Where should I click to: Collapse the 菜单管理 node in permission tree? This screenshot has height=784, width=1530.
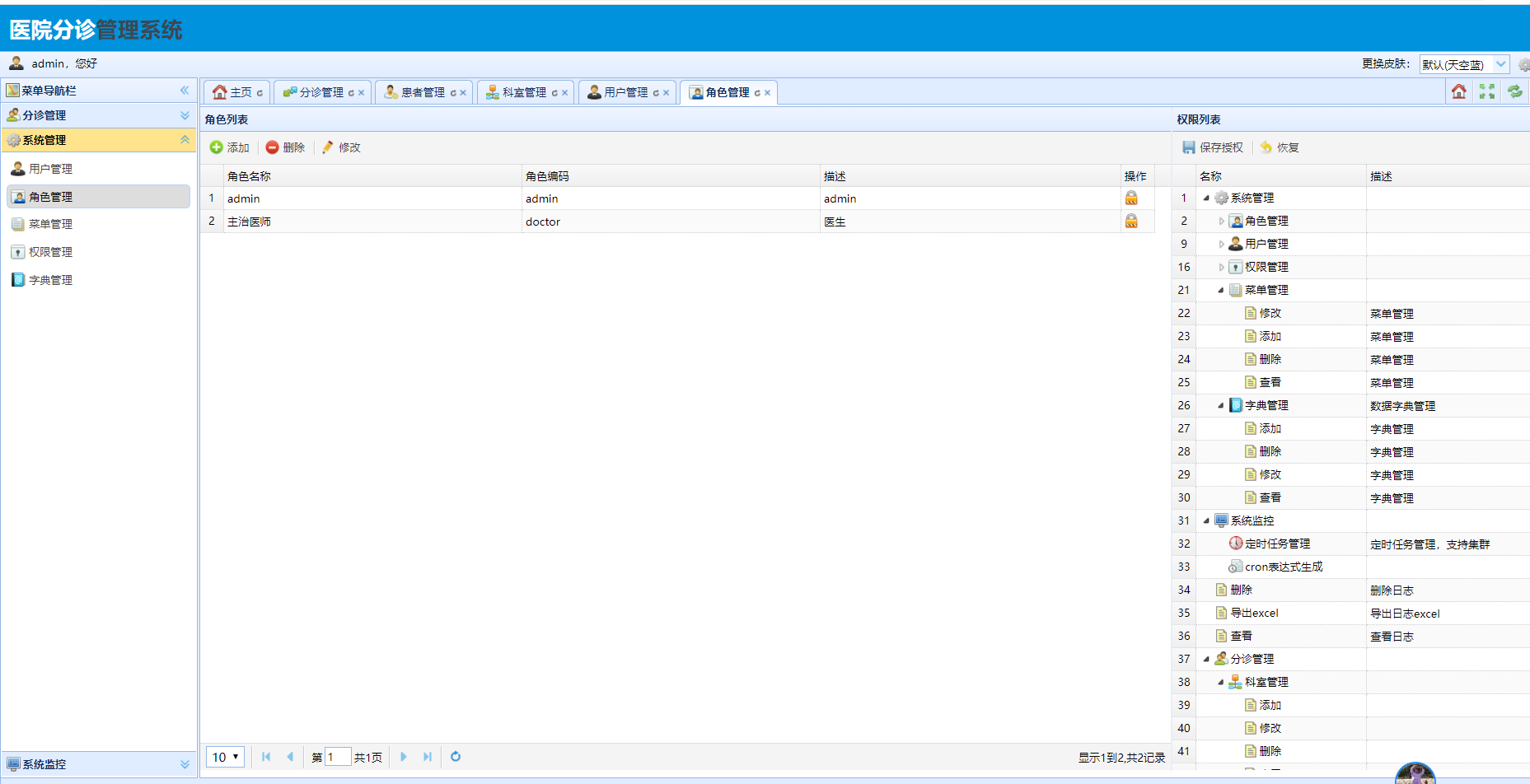coord(1221,290)
